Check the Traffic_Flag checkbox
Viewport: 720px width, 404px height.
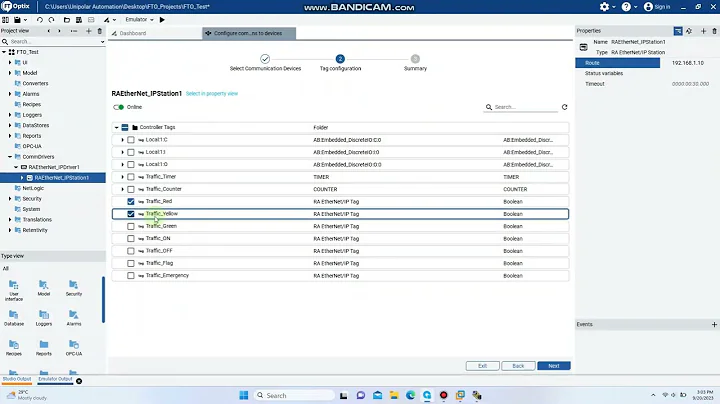pos(131,264)
